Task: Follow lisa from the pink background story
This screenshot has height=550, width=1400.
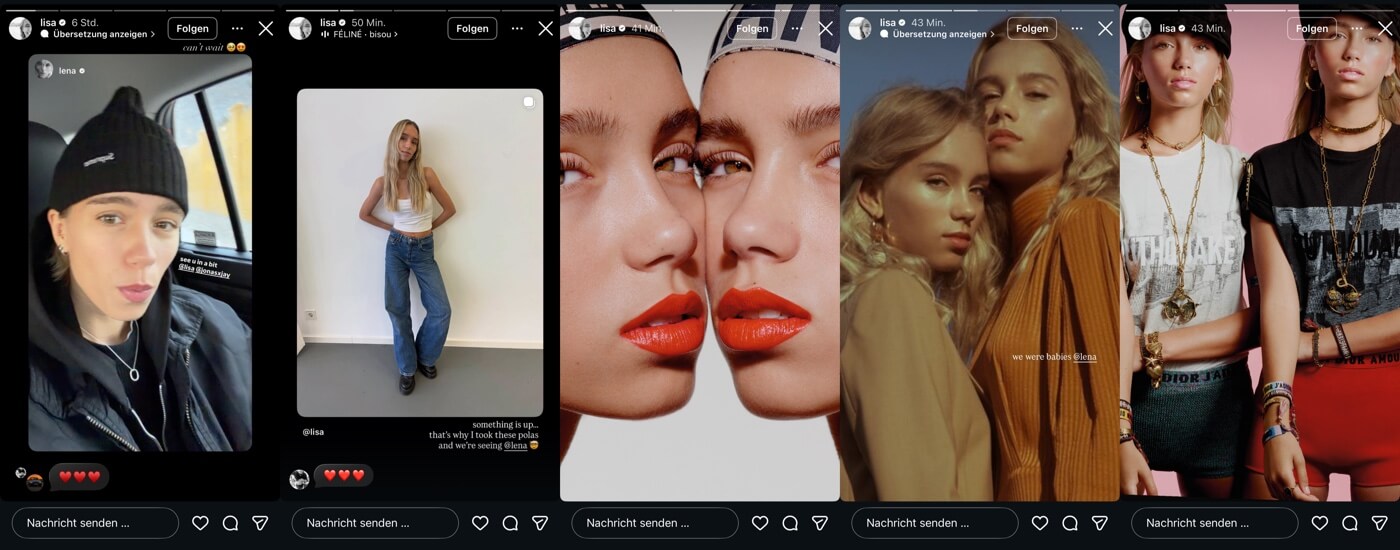Action: click(1312, 29)
